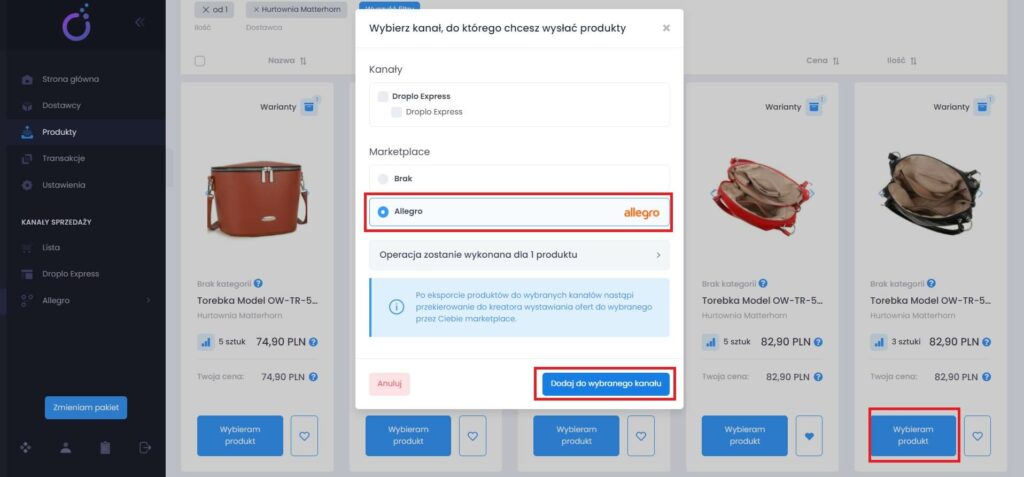This screenshot has width=1024, height=477.
Task: Click the logout icon in sidebar bottom
Action: point(145,447)
